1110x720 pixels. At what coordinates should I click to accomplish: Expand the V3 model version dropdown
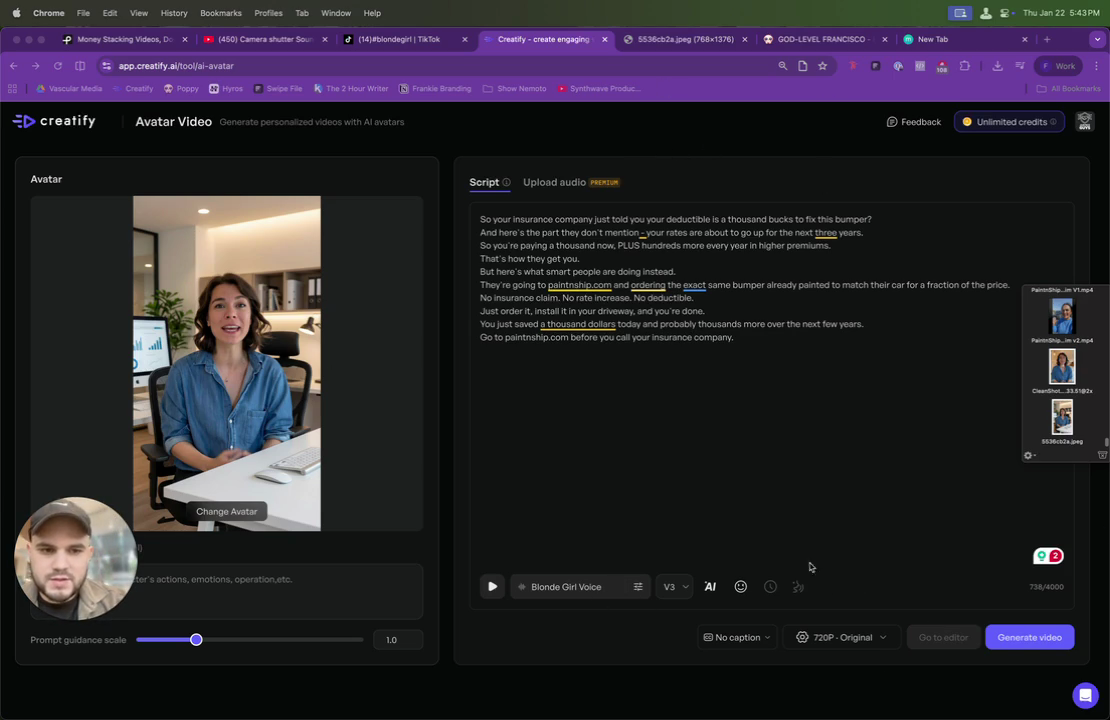[674, 586]
